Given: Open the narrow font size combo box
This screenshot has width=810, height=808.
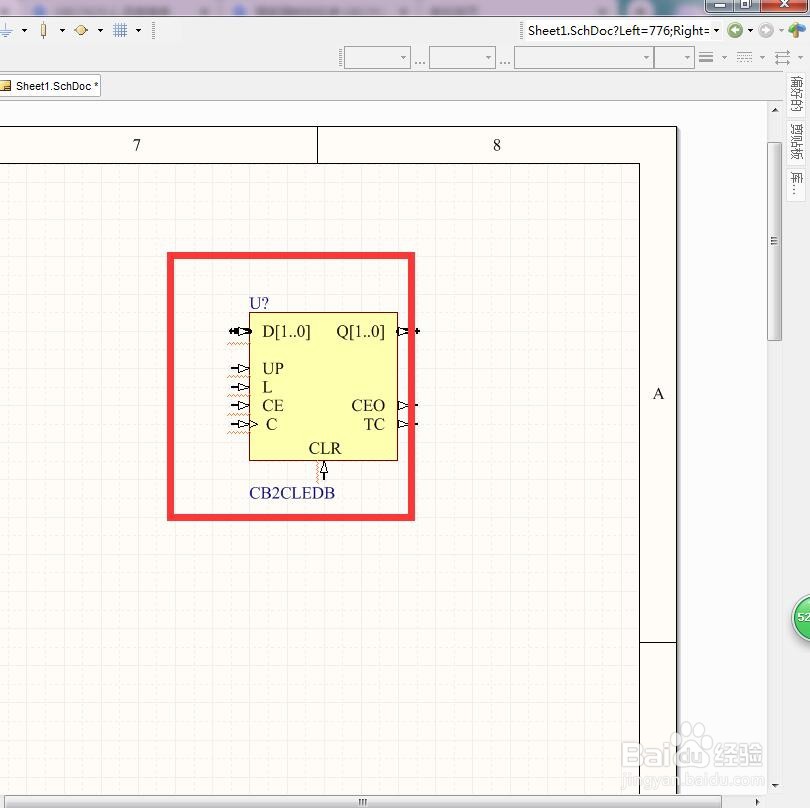Looking at the screenshot, I should pyautogui.click(x=674, y=57).
